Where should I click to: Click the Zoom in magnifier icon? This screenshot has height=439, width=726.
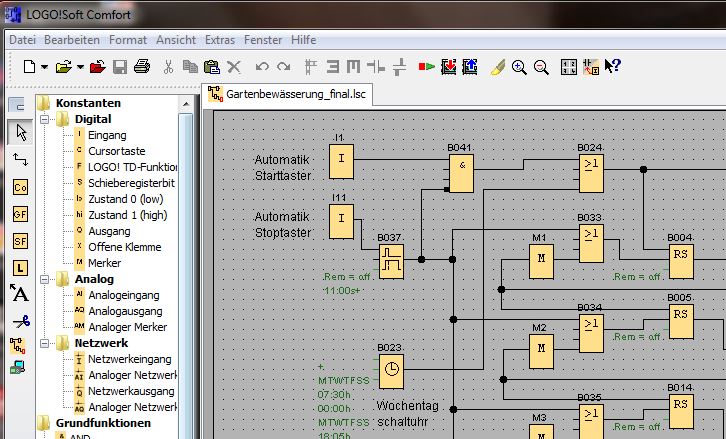[x=519, y=67]
